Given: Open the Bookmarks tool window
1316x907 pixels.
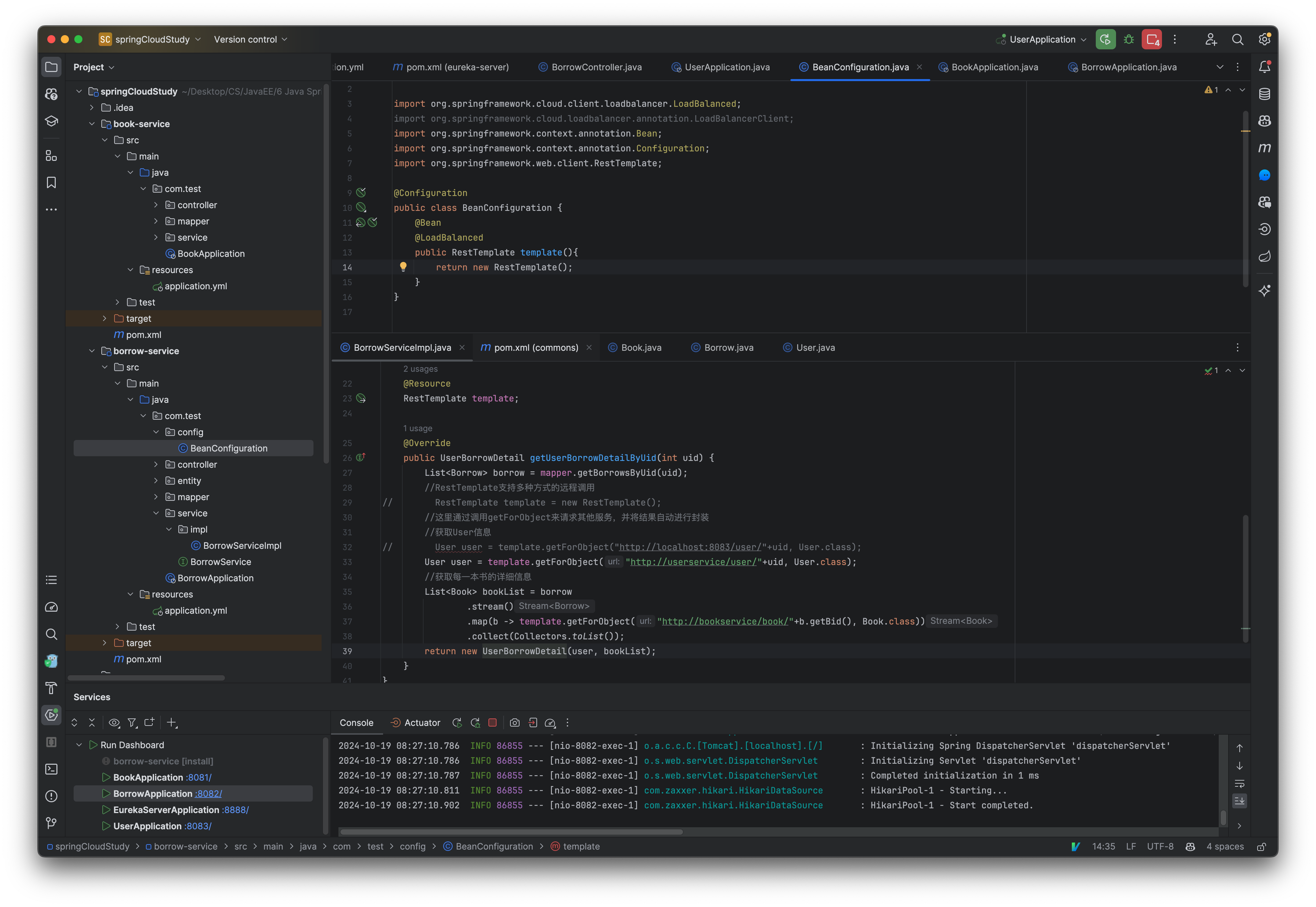Looking at the screenshot, I should coord(51,182).
